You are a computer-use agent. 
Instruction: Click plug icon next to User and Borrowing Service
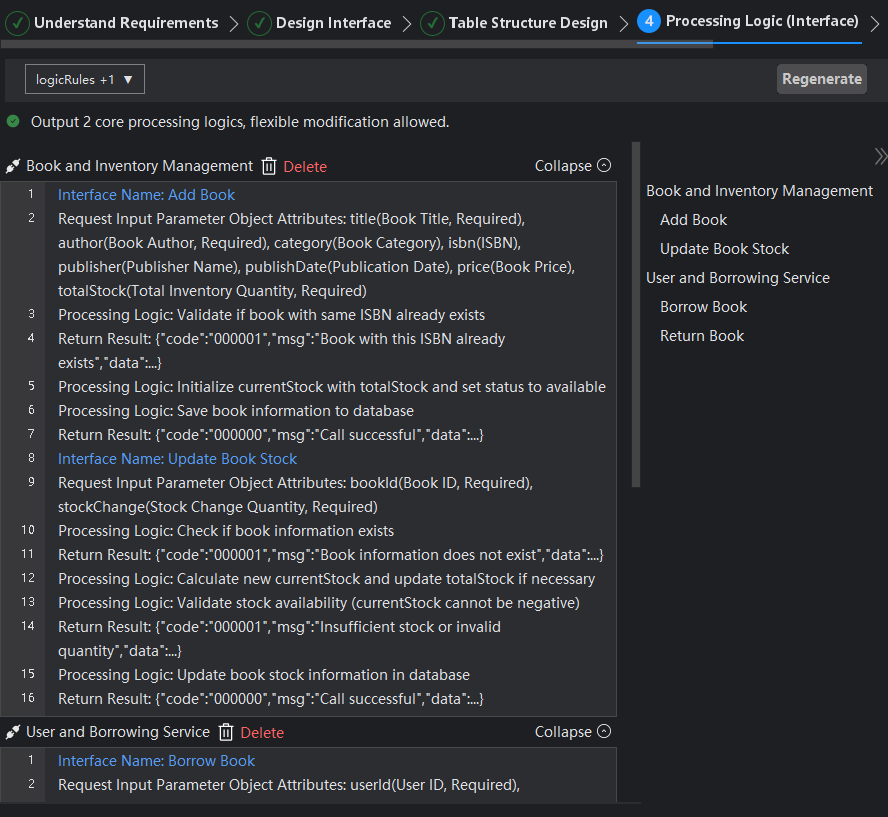13,732
